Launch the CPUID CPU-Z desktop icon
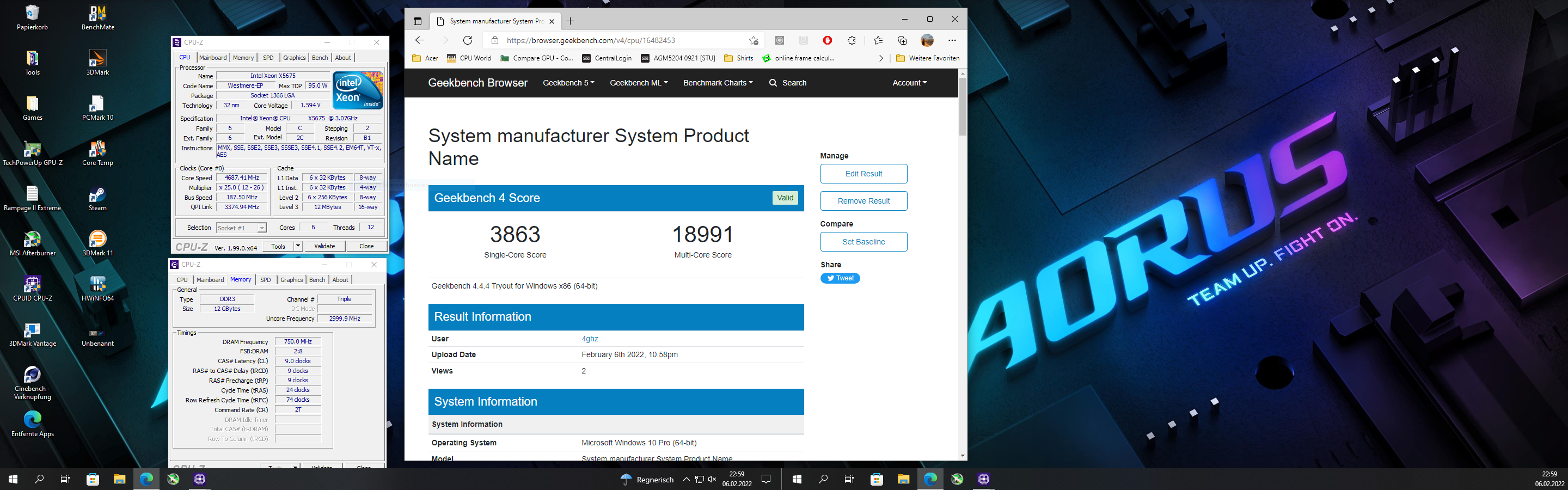This screenshot has height=490, width=1568. point(32,289)
